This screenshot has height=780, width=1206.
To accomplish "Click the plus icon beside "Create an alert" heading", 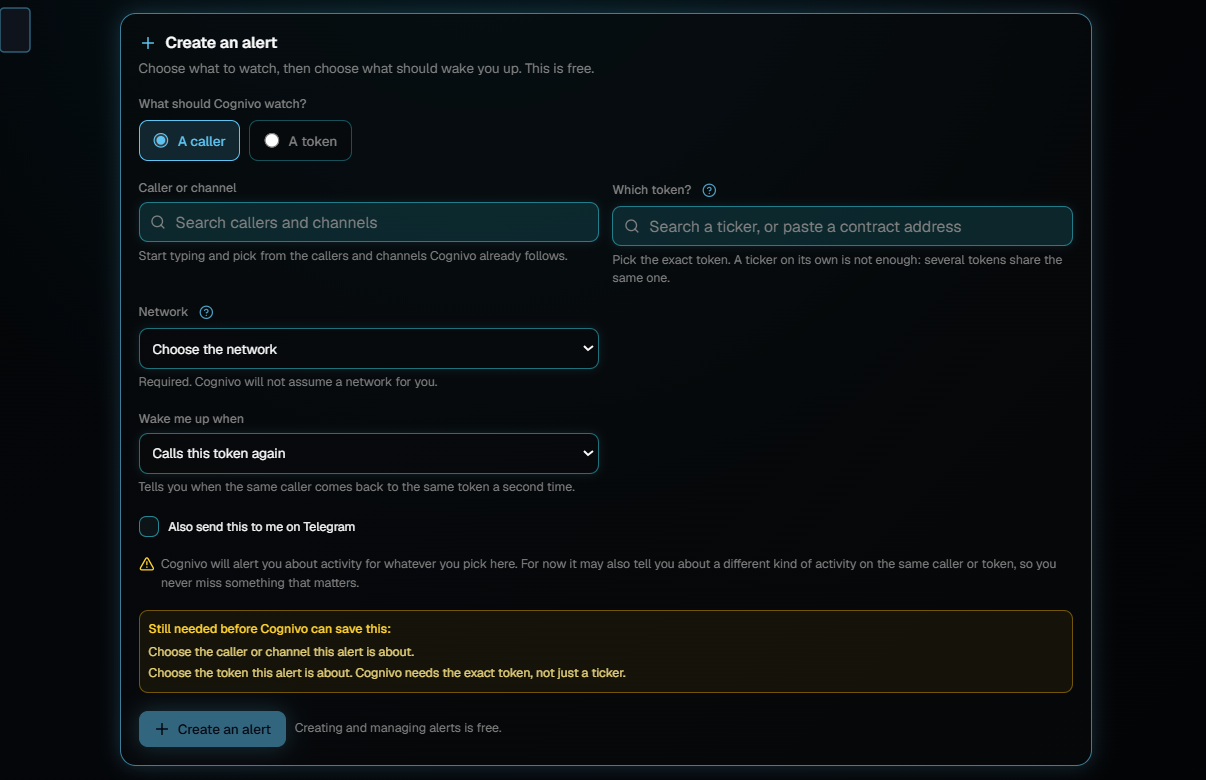I will tap(148, 43).
